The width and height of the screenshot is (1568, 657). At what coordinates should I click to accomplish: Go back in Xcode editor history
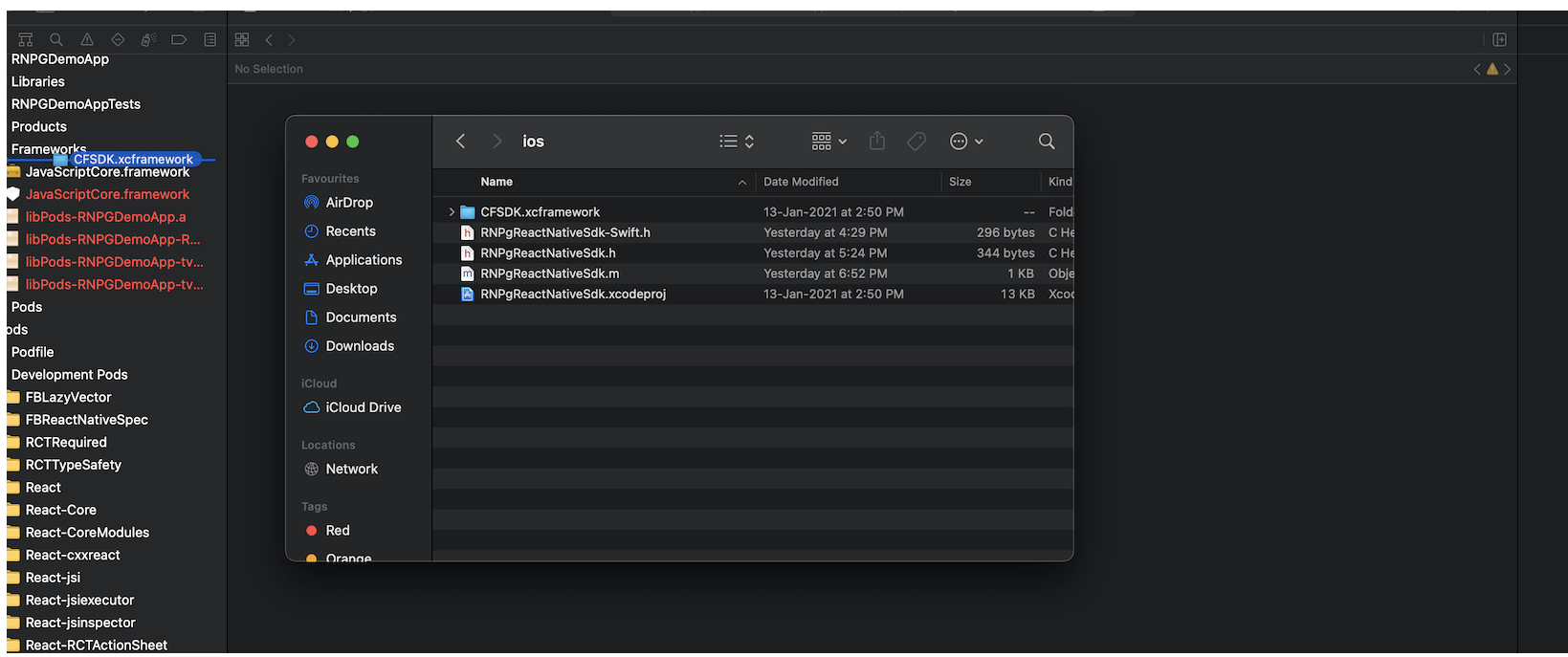(x=269, y=39)
